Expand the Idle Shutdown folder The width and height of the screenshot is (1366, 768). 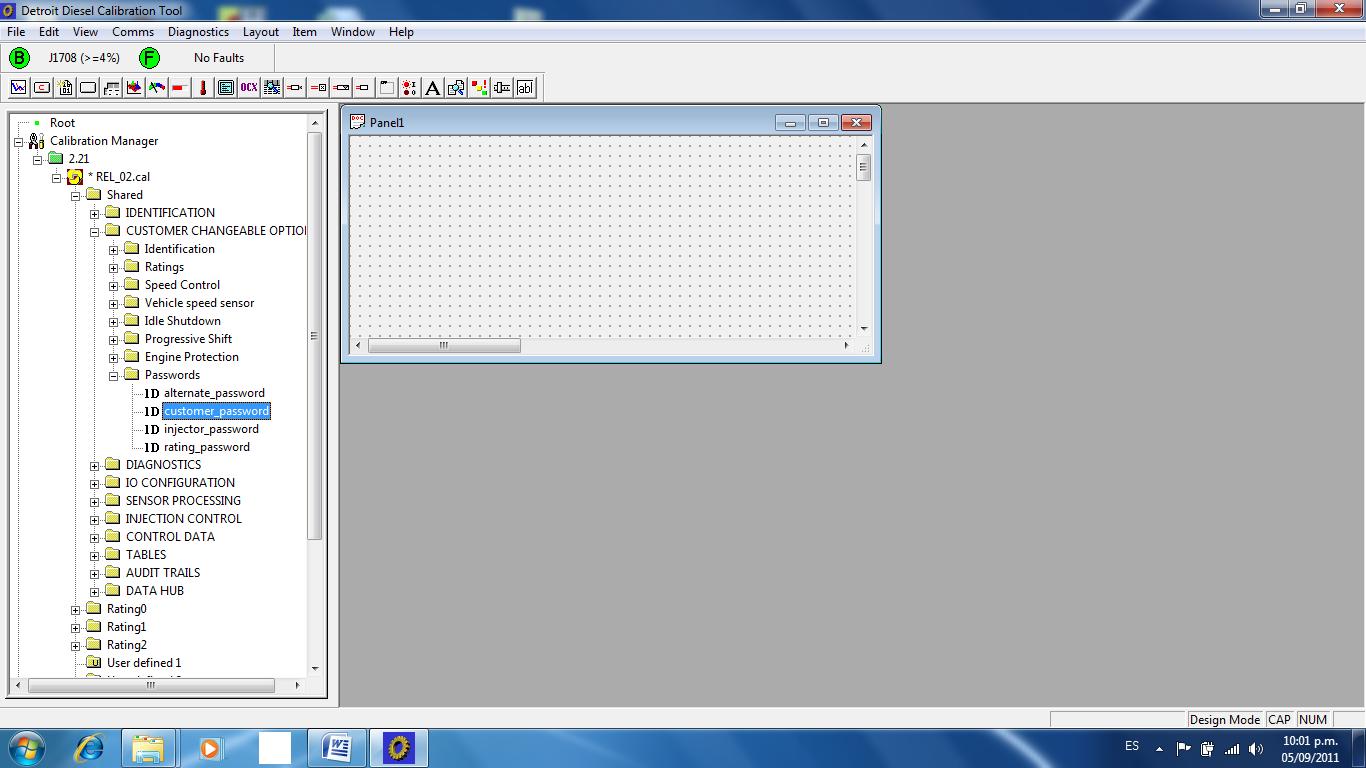[113, 321]
